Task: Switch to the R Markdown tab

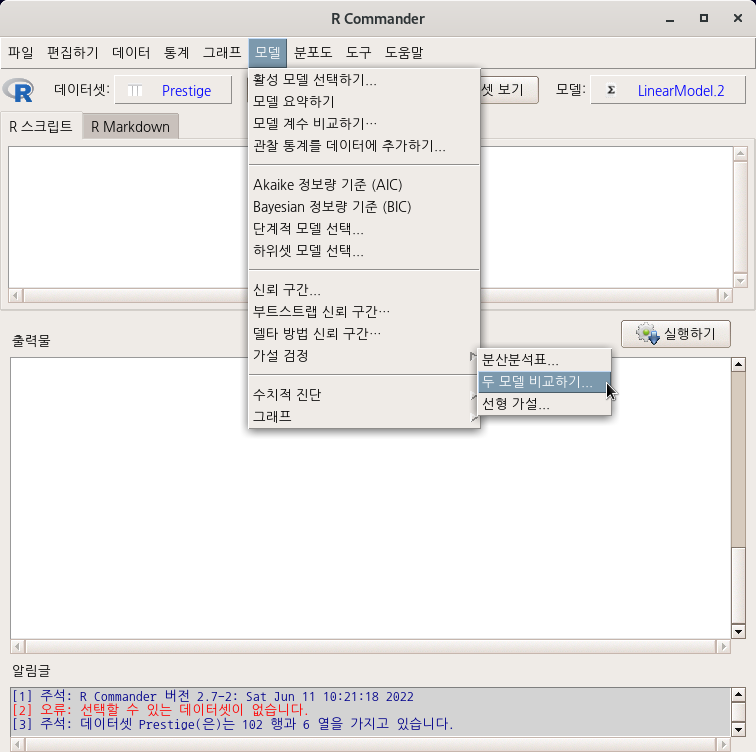Action: click(130, 127)
